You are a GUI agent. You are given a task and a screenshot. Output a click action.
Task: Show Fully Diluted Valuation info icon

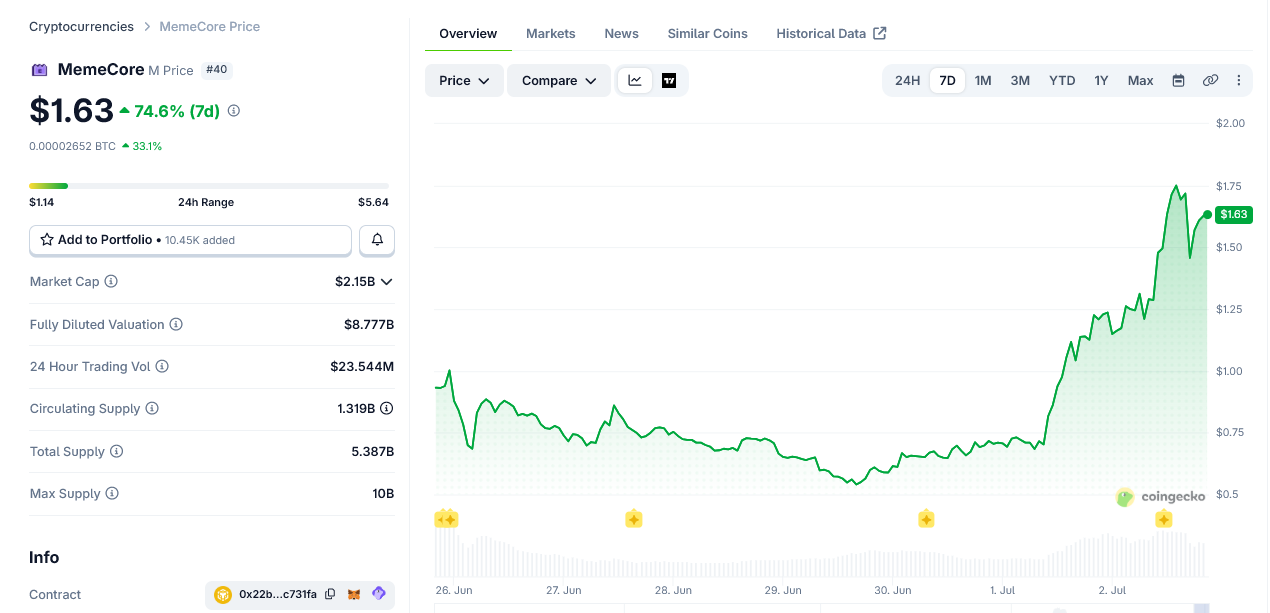(176, 325)
